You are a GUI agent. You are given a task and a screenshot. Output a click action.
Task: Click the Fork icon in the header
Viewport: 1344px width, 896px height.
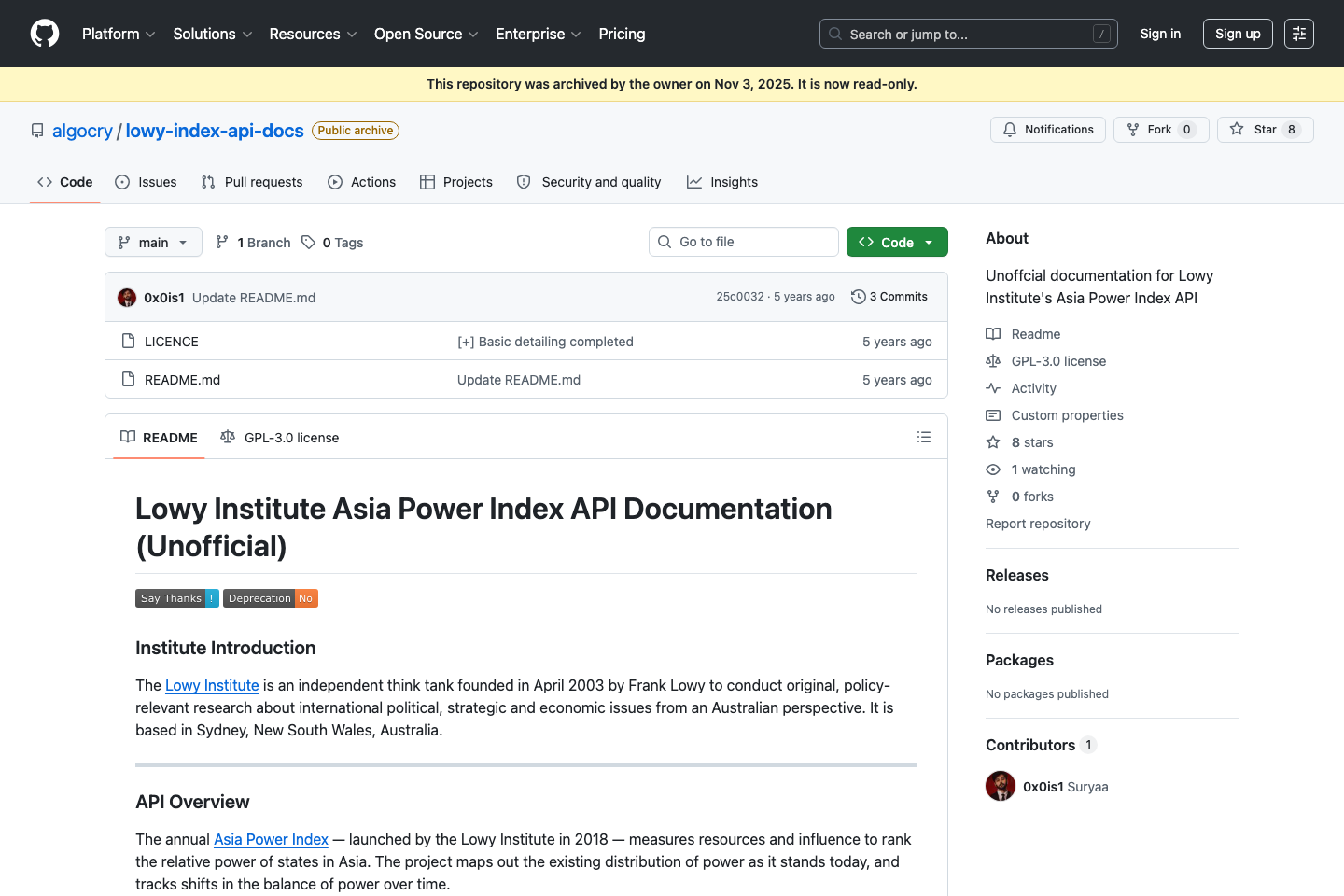(x=1132, y=129)
